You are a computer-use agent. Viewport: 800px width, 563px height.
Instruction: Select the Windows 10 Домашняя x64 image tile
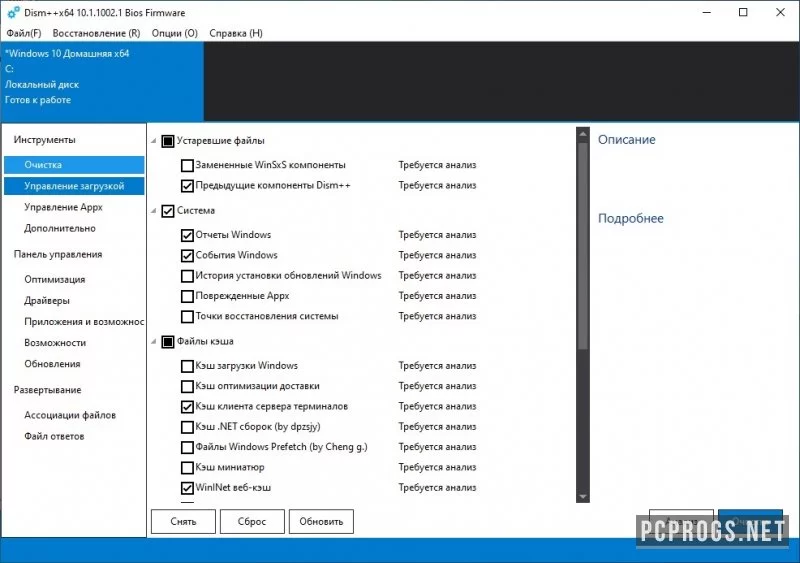[x=102, y=81]
